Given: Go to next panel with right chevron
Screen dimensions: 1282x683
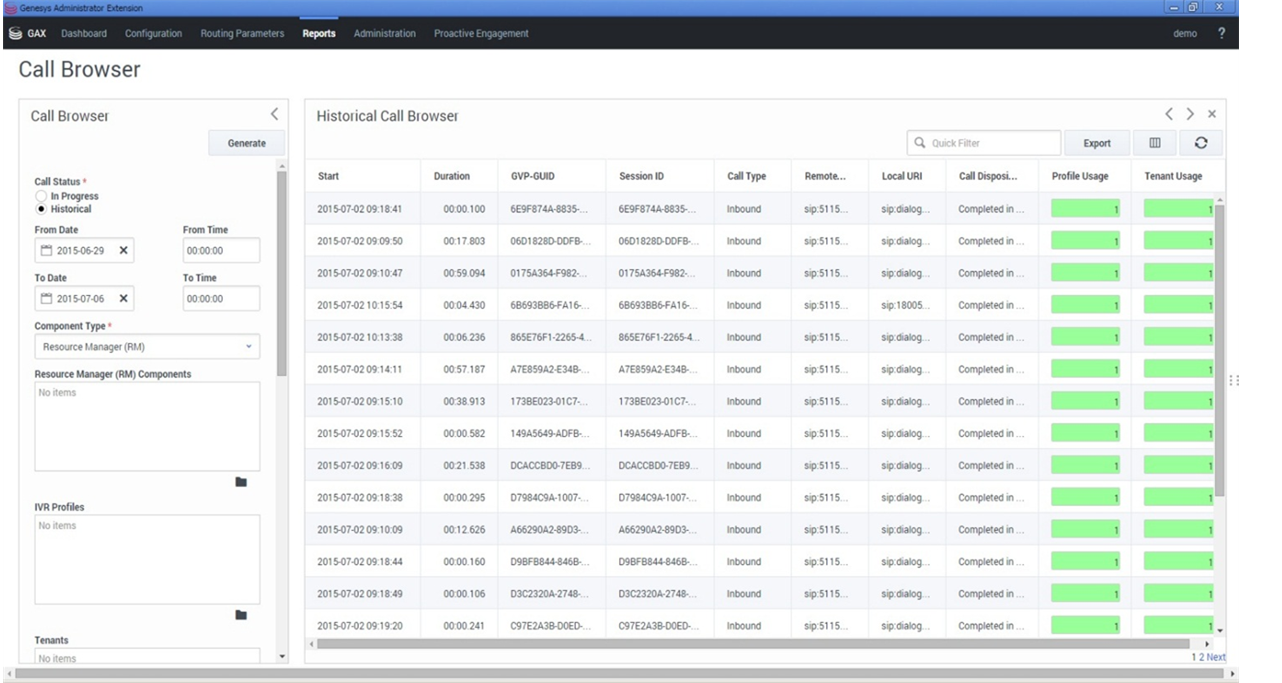Looking at the screenshot, I should 1190,115.
